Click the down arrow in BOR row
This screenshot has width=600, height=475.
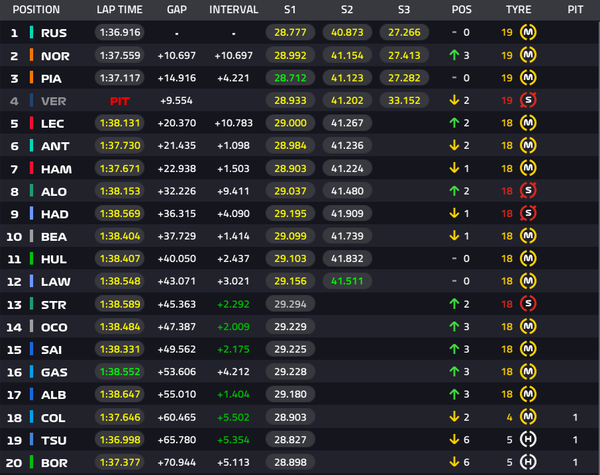[454, 462]
